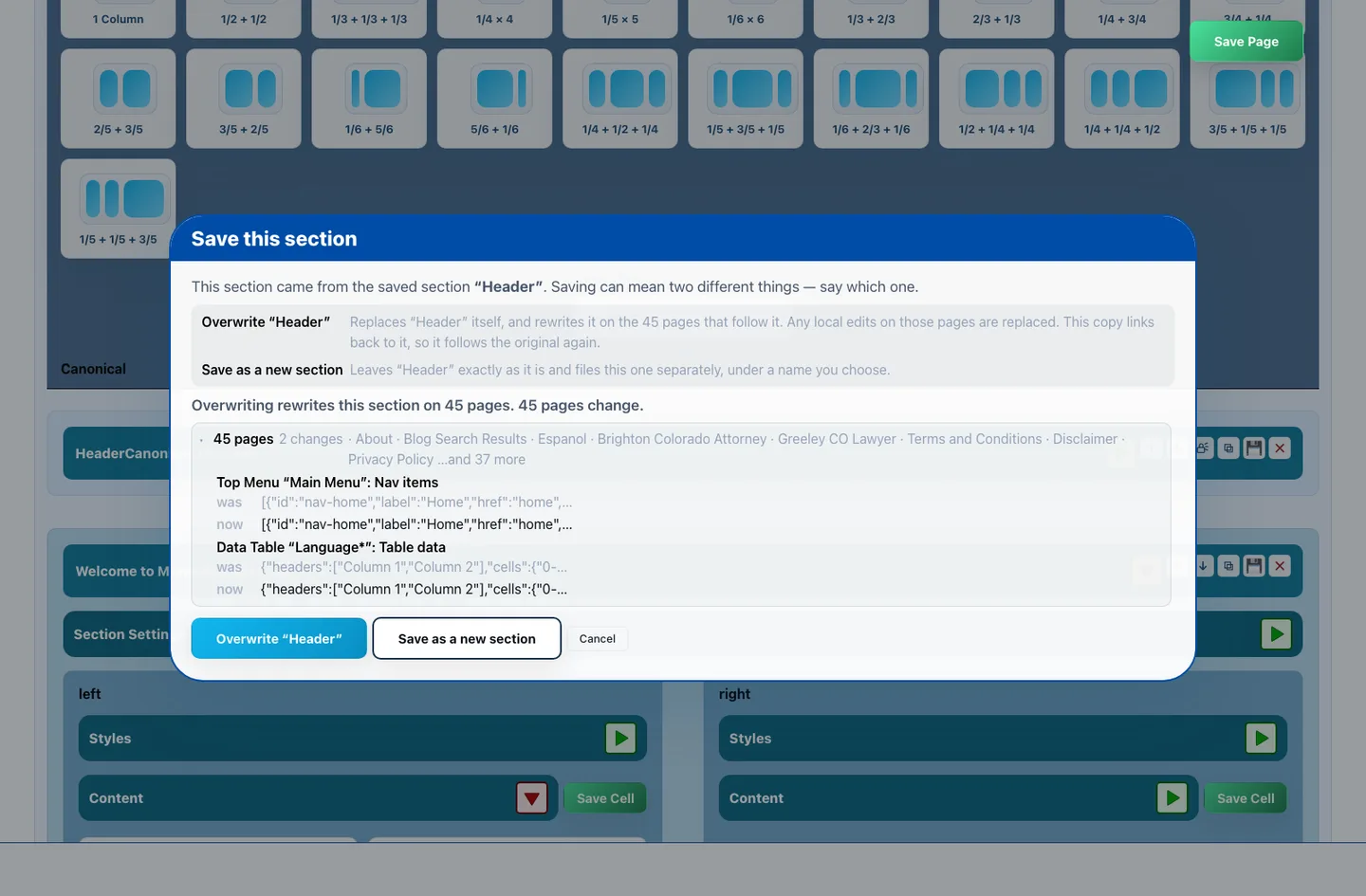Click the "was" value under Nav items

(x=416, y=503)
